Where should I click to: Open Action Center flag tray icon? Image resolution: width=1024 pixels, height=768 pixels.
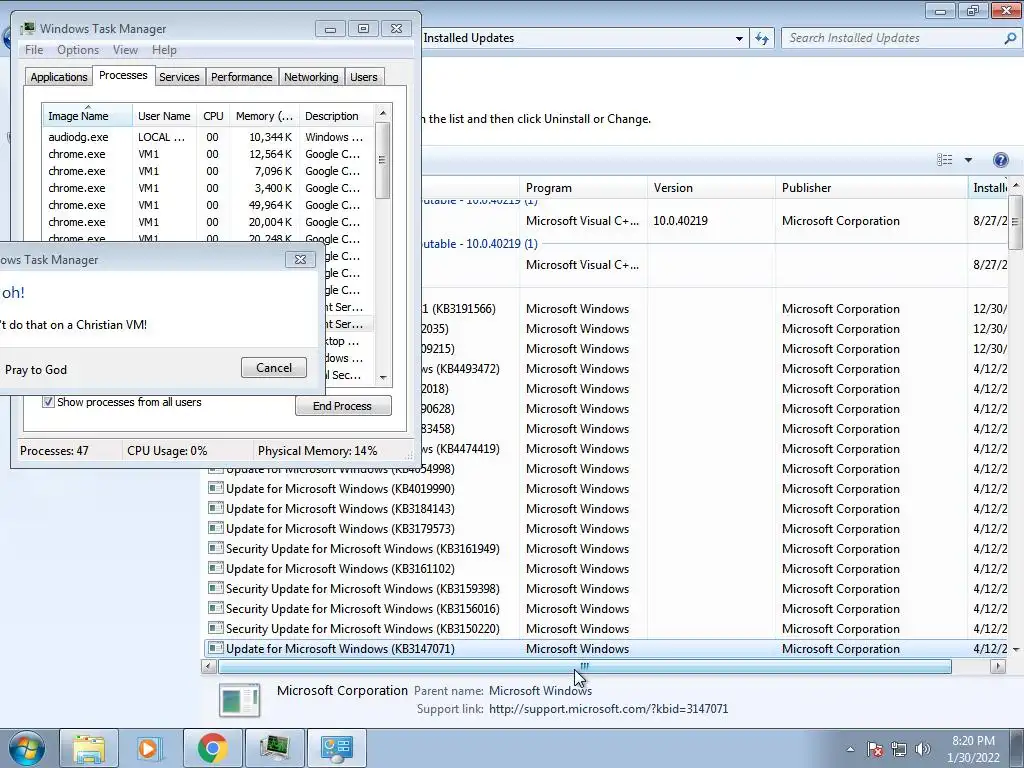click(875, 749)
